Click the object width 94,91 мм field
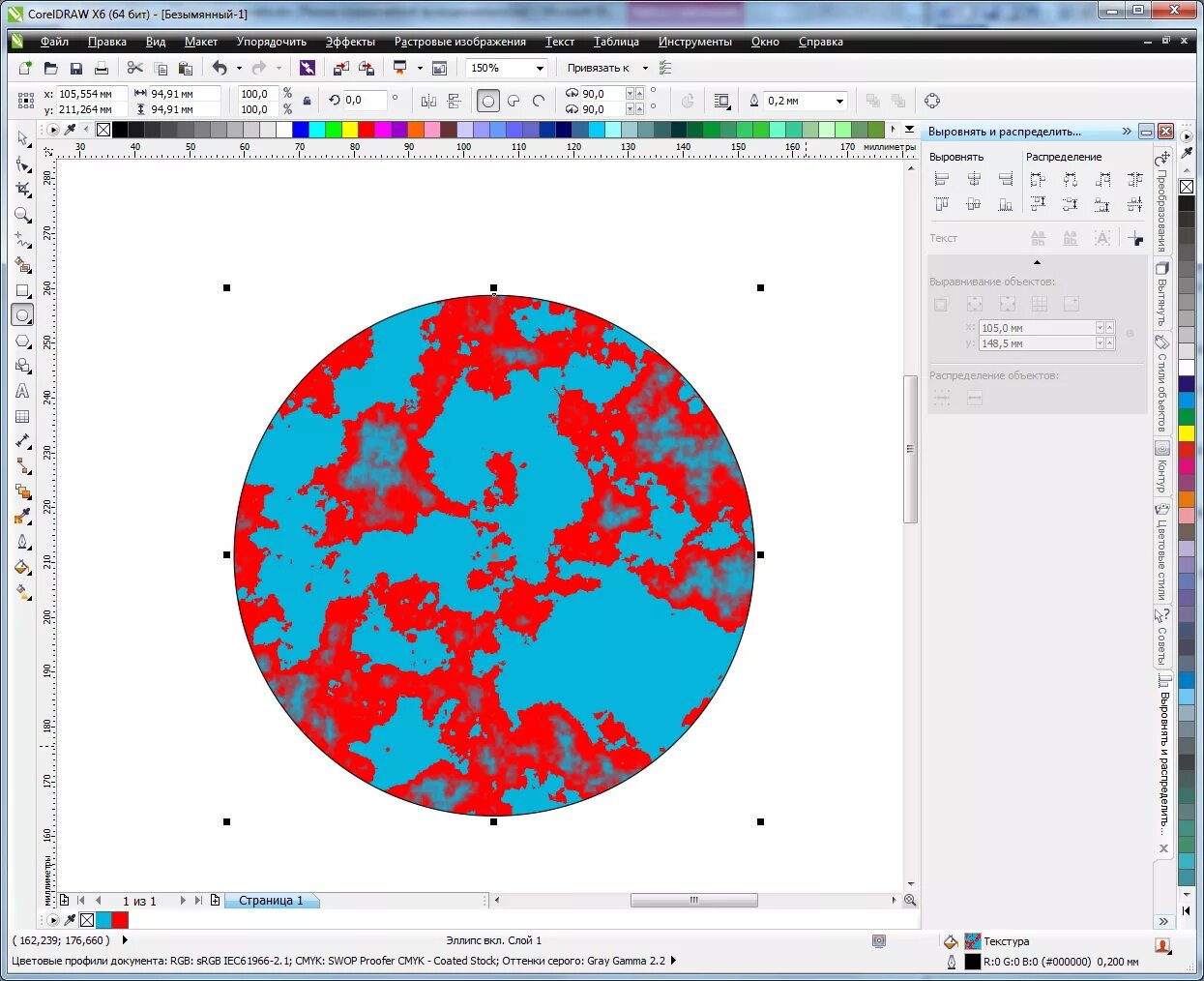 coord(184,94)
